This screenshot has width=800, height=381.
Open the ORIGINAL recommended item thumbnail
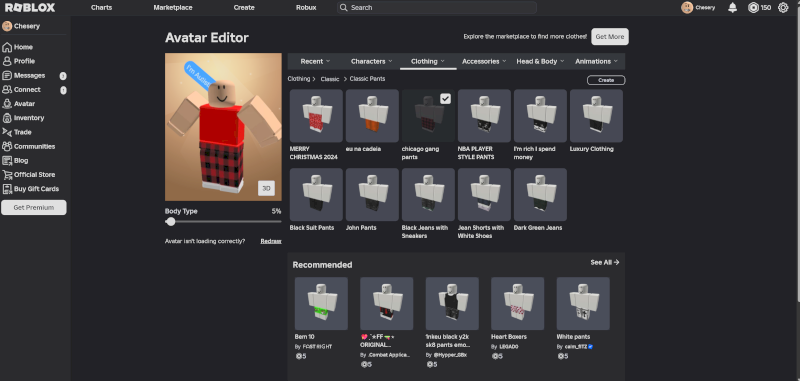point(387,303)
